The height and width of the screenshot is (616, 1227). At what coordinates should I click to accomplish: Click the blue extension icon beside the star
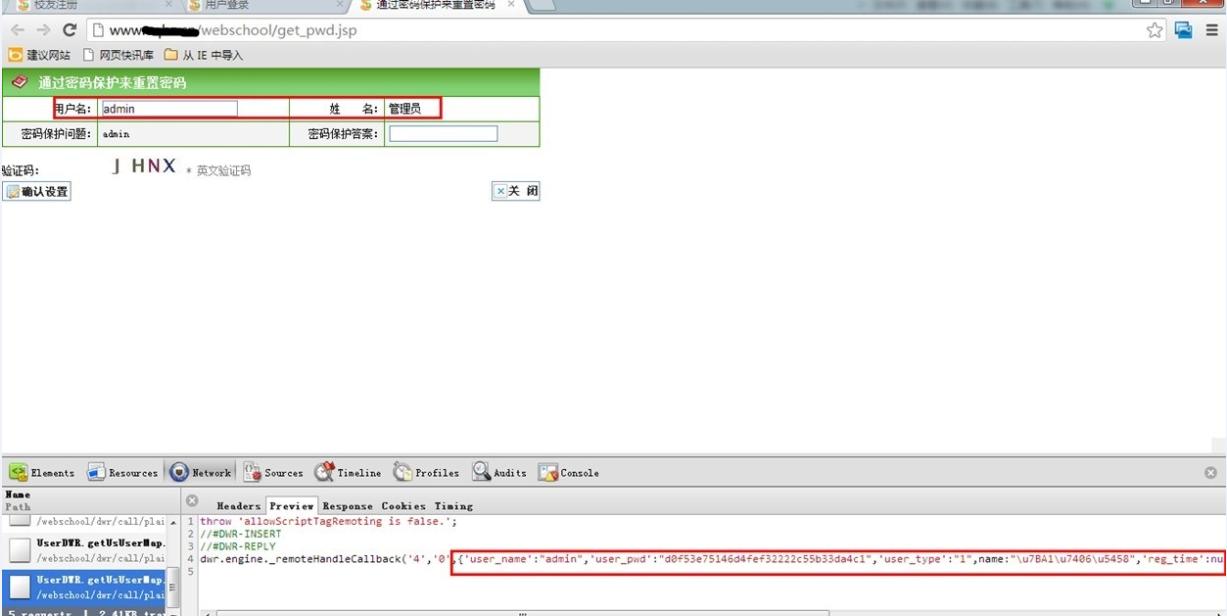[x=1184, y=30]
